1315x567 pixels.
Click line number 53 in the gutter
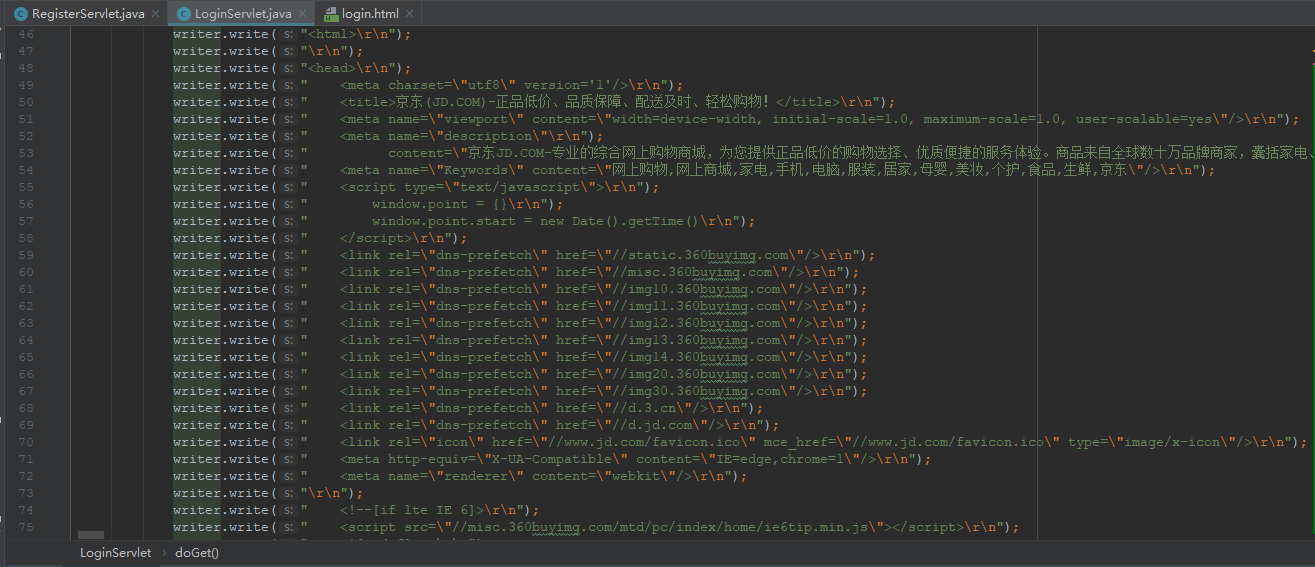(26, 153)
